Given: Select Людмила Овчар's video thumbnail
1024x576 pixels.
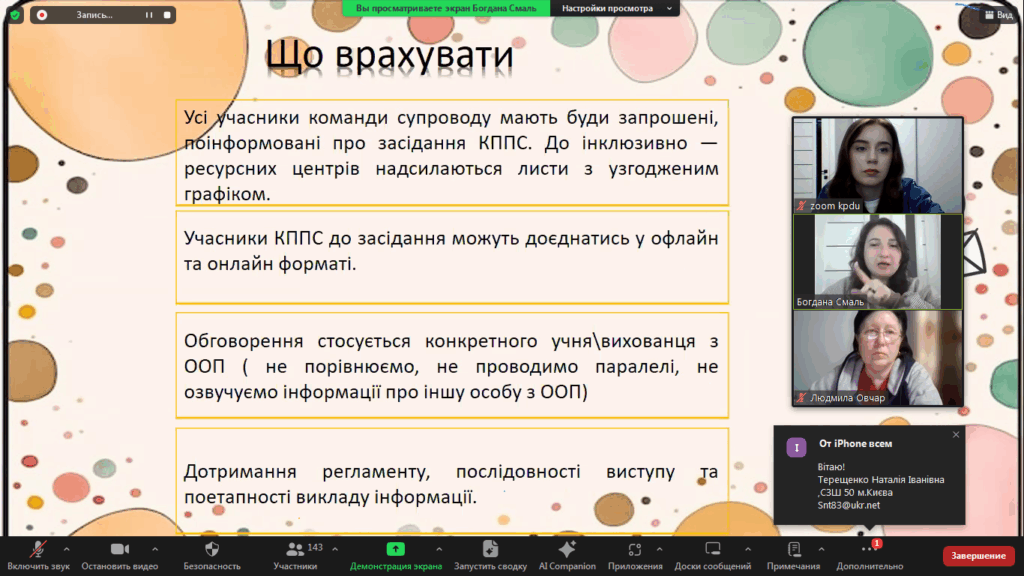Looking at the screenshot, I should (x=877, y=357).
